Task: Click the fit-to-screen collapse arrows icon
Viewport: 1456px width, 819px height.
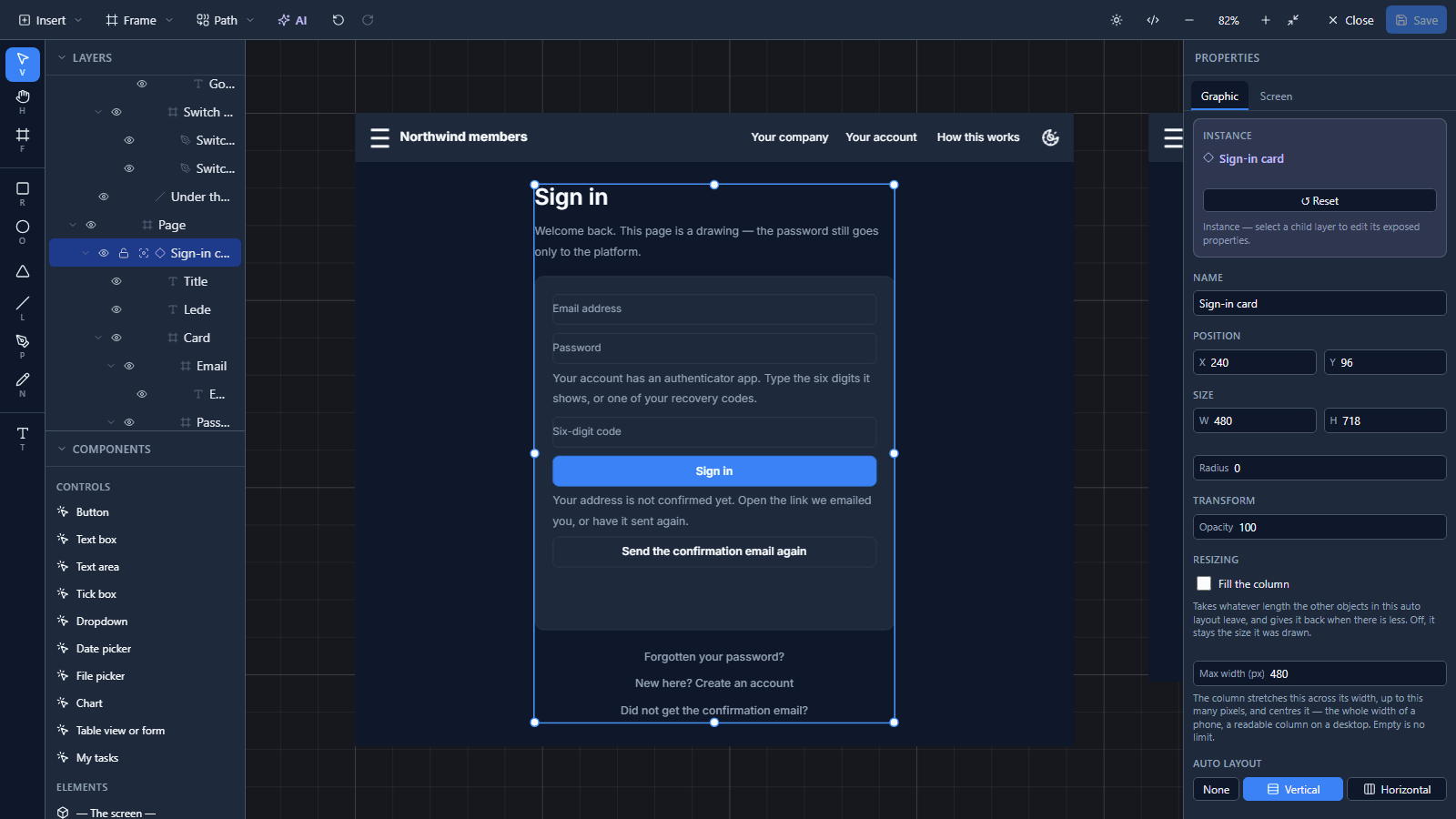Action: point(1293,20)
